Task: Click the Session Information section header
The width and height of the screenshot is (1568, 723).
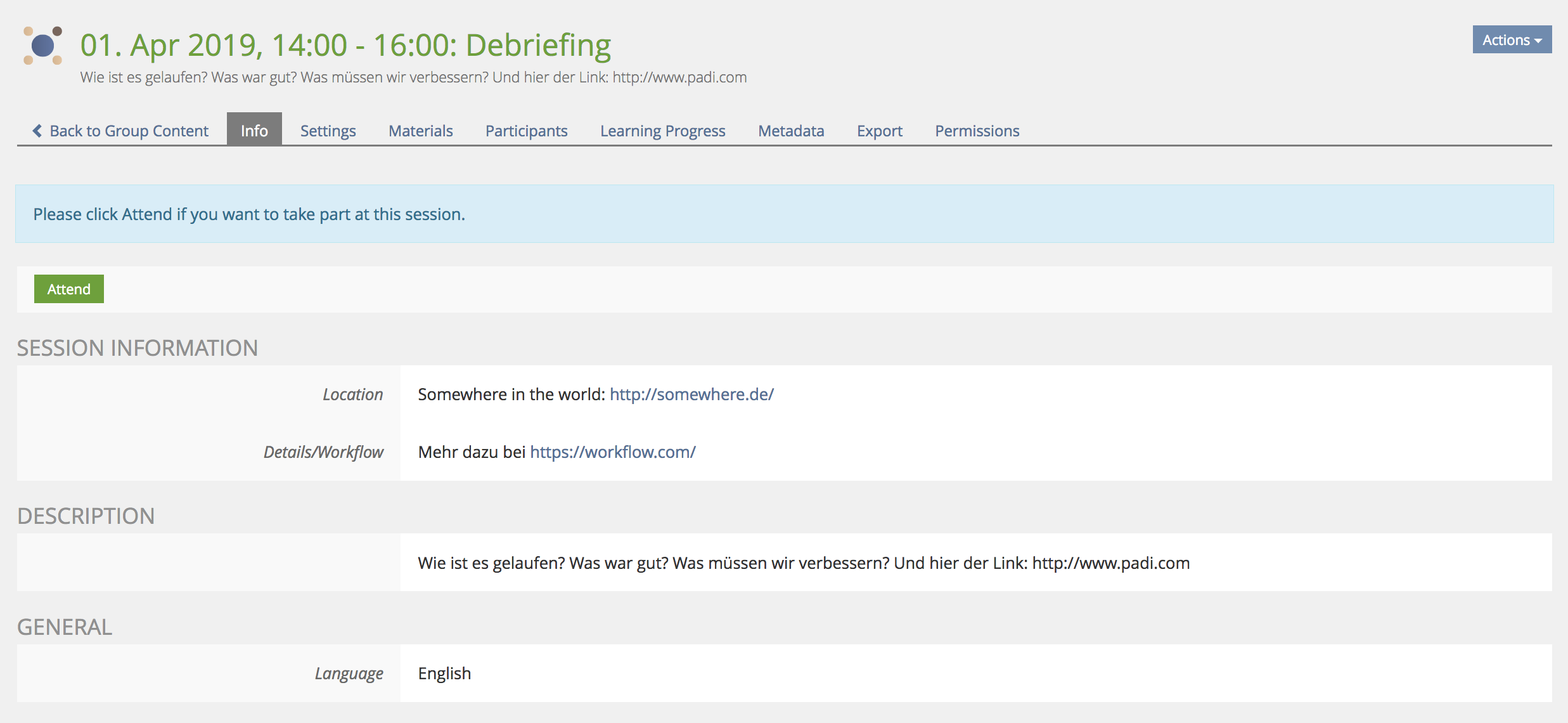Action: 138,348
